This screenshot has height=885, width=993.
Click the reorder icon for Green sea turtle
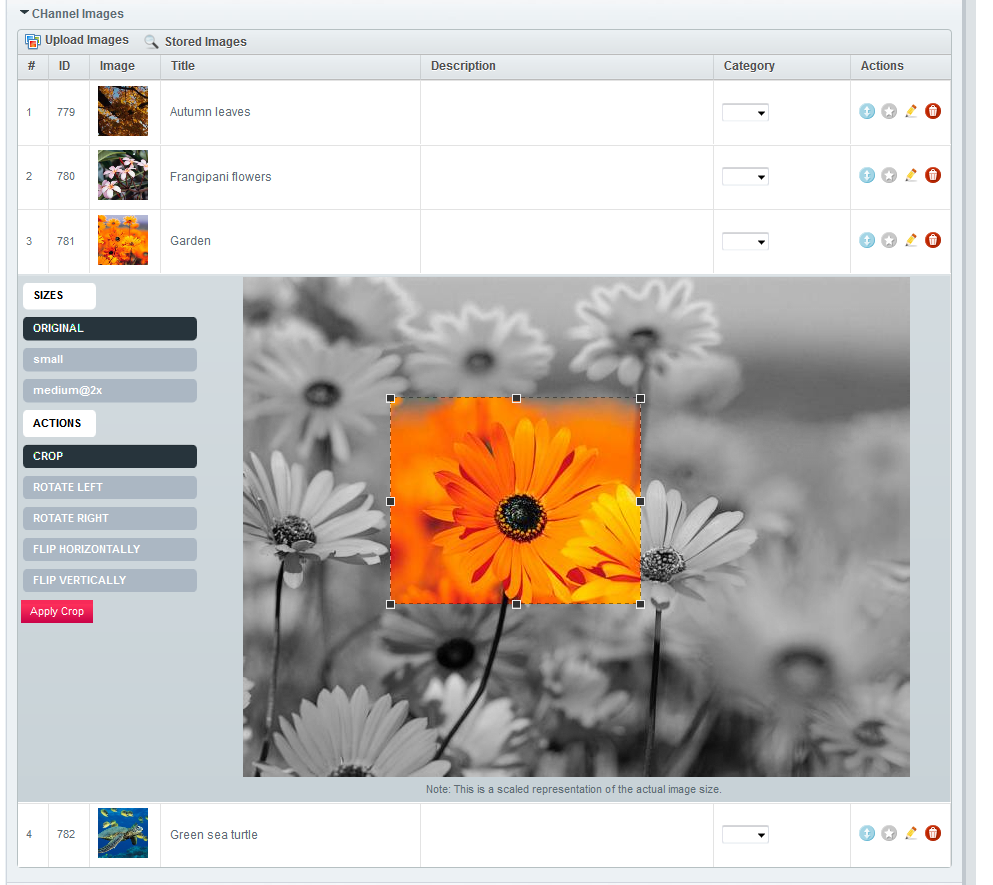tap(867, 834)
